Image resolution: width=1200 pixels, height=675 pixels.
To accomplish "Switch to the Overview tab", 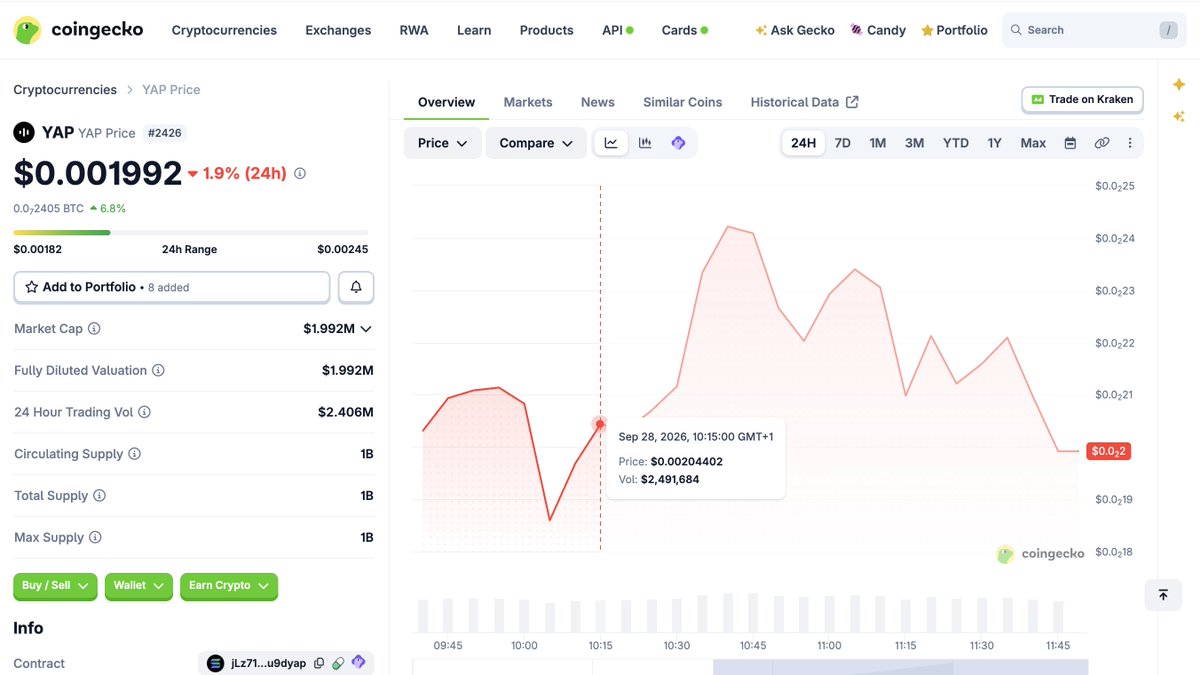I will pos(447,102).
